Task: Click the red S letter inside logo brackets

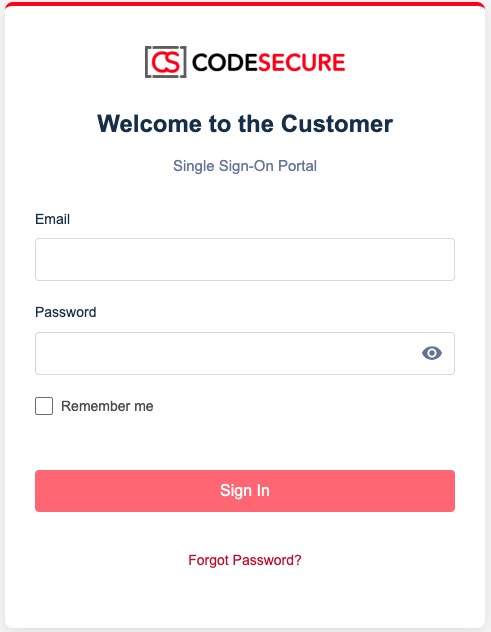Action: click(173, 62)
